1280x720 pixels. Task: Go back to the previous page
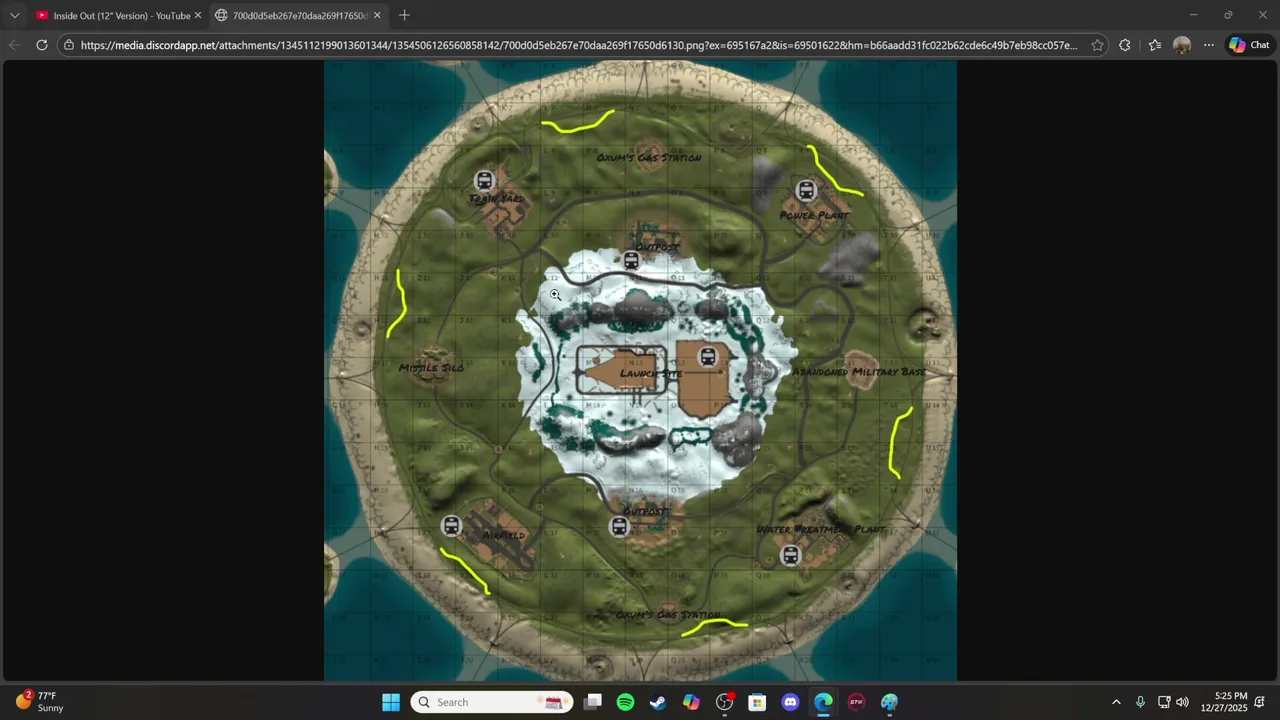tap(14, 45)
